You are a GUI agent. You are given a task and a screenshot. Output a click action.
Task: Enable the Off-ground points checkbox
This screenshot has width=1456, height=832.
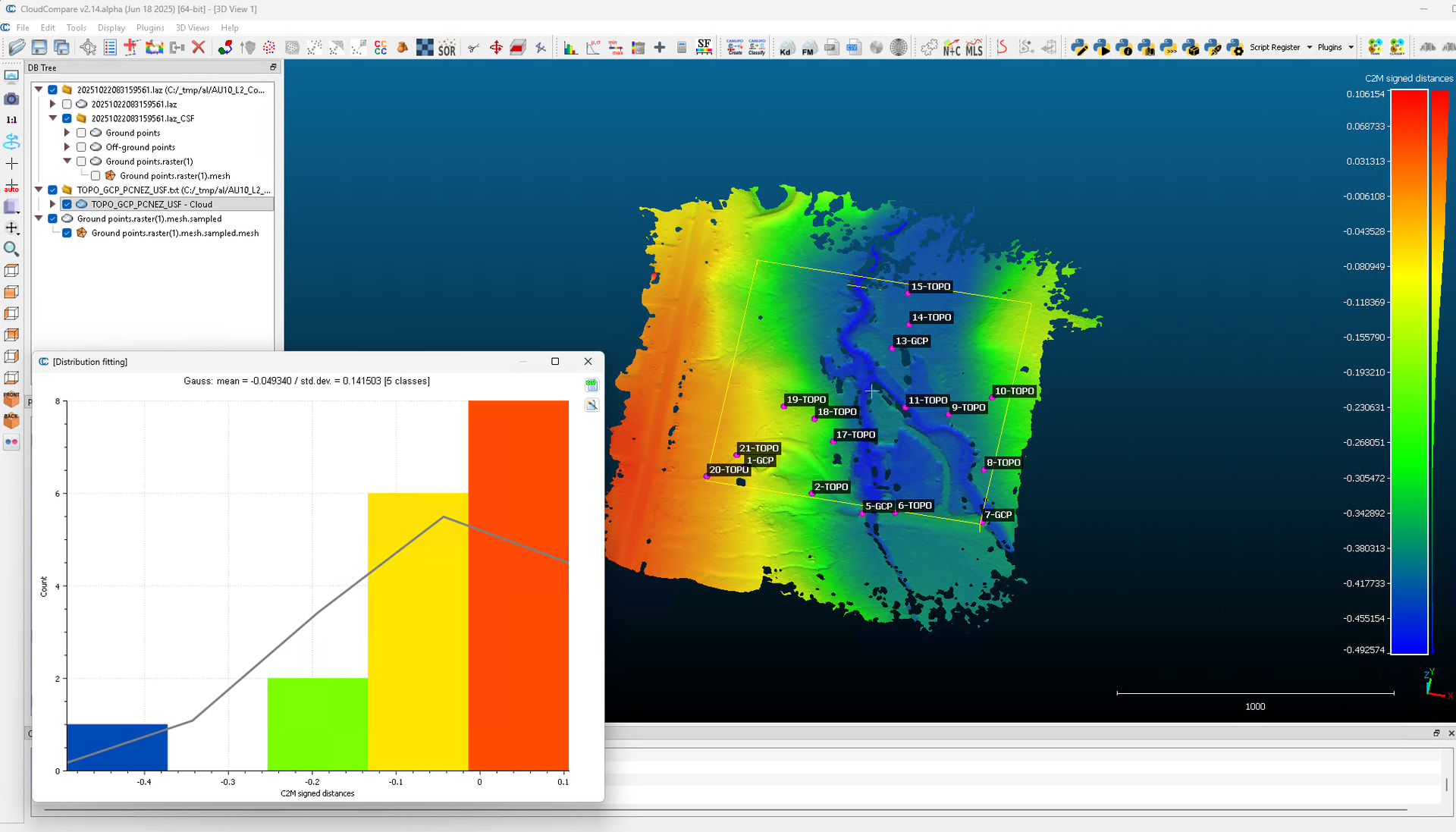pyautogui.click(x=81, y=147)
